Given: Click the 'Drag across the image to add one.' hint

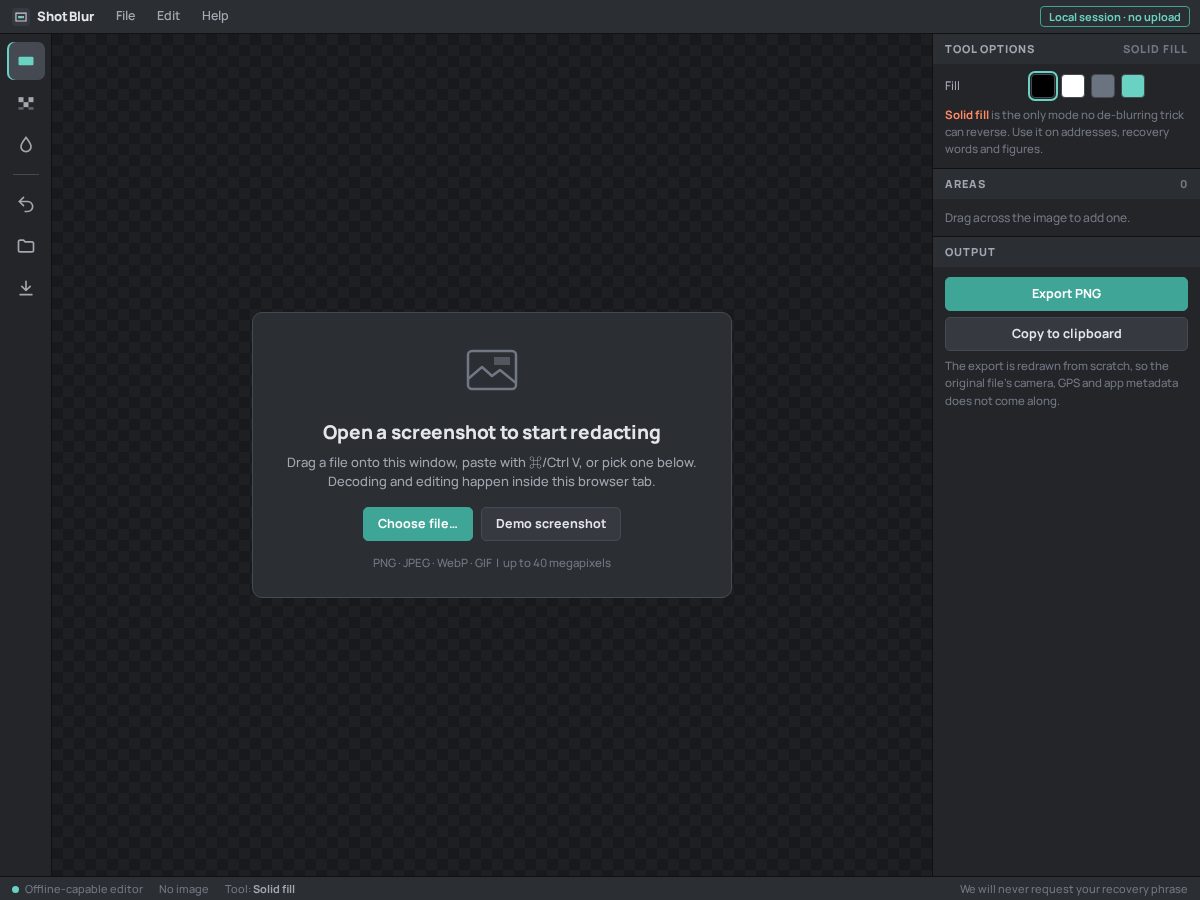Looking at the screenshot, I should point(1037,218).
